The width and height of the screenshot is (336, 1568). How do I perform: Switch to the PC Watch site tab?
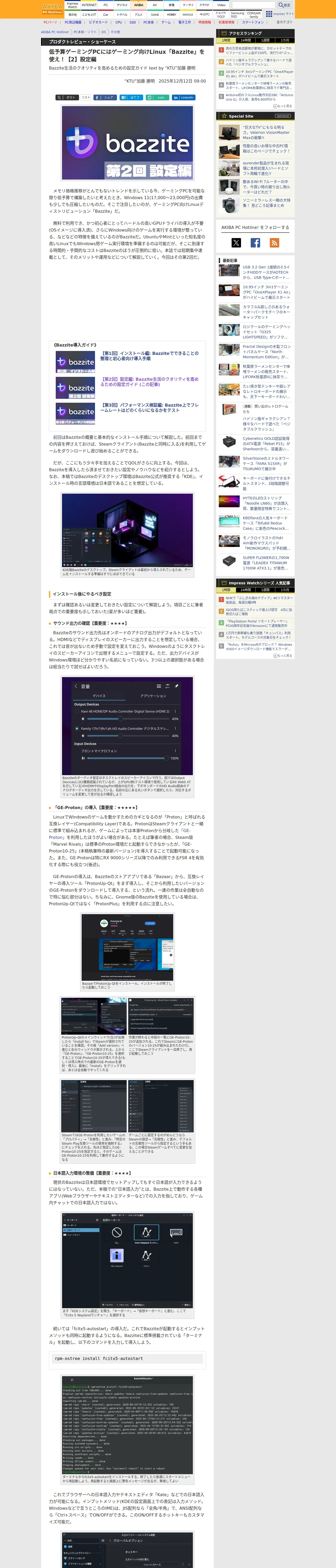105,5
